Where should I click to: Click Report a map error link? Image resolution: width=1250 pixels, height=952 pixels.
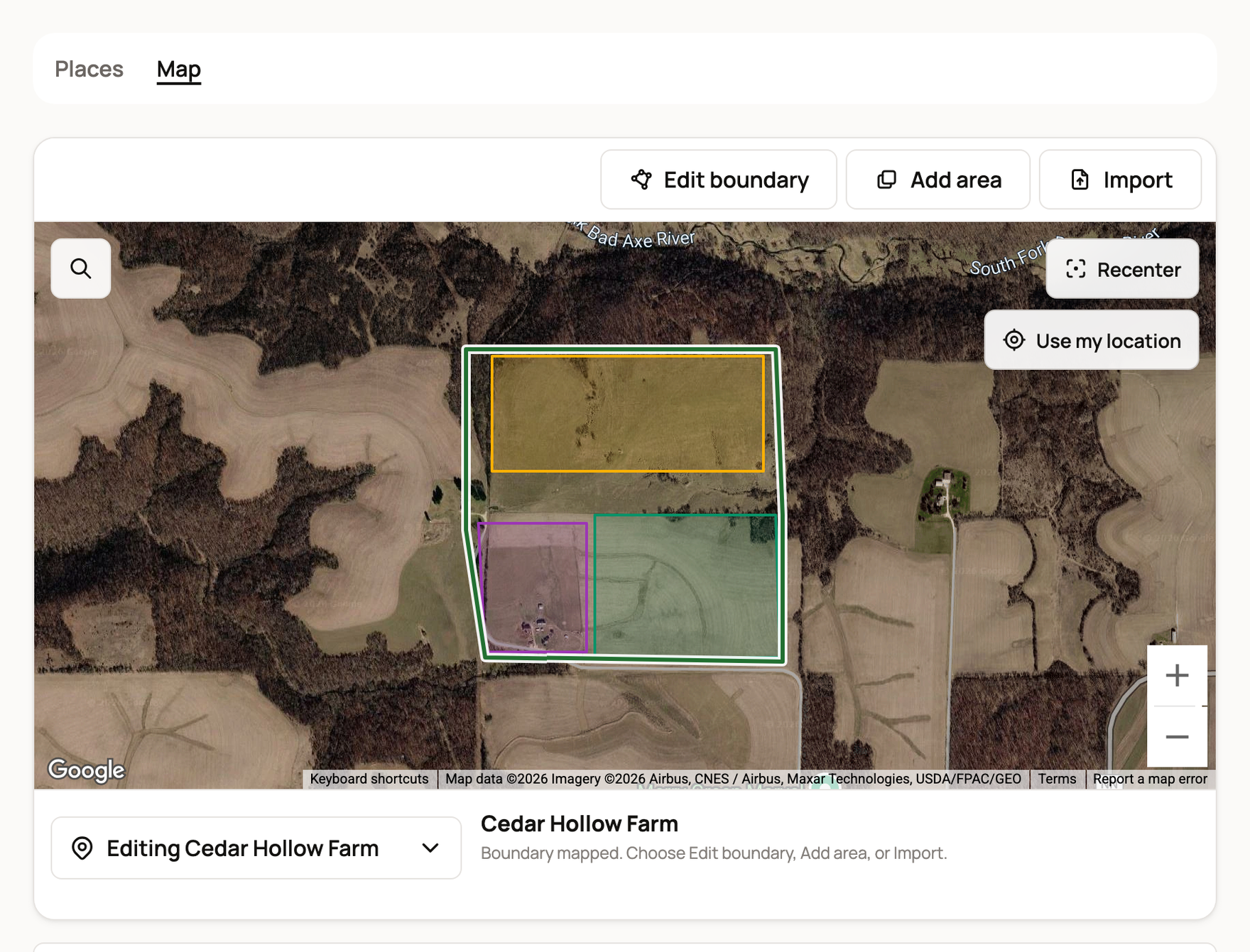pyautogui.click(x=1150, y=779)
